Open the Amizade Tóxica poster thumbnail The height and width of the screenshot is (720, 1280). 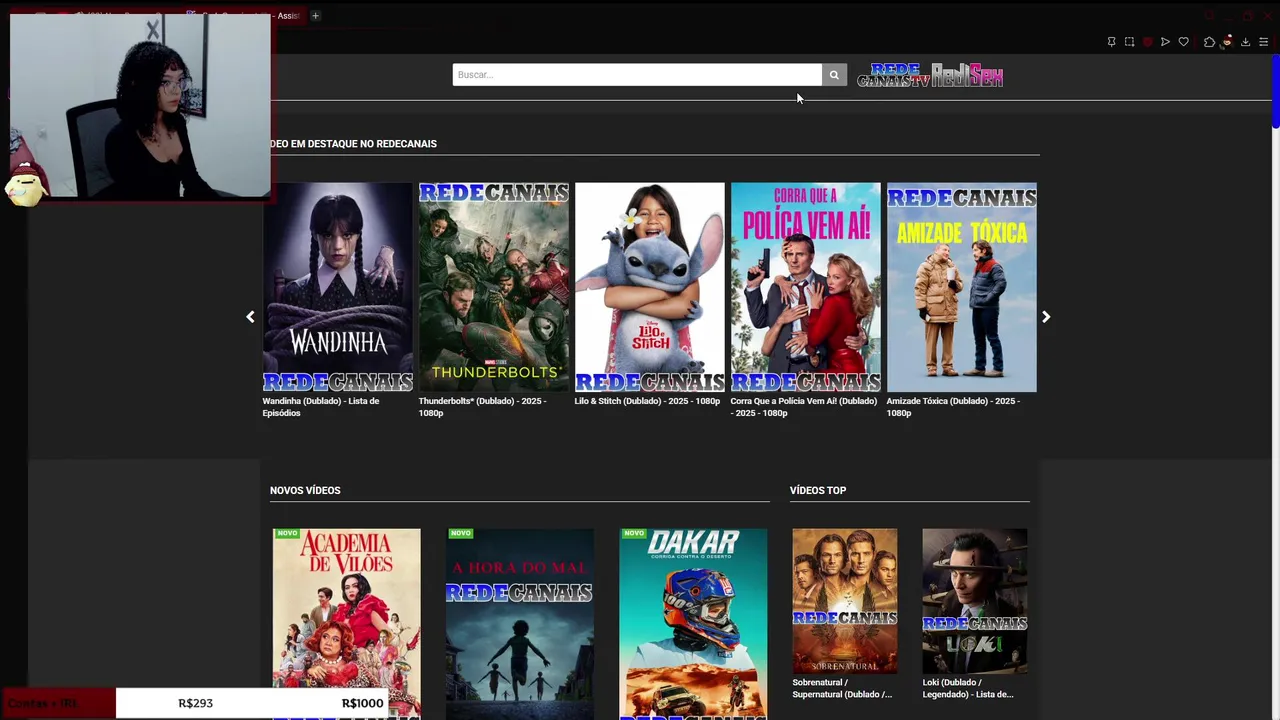point(962,287)
